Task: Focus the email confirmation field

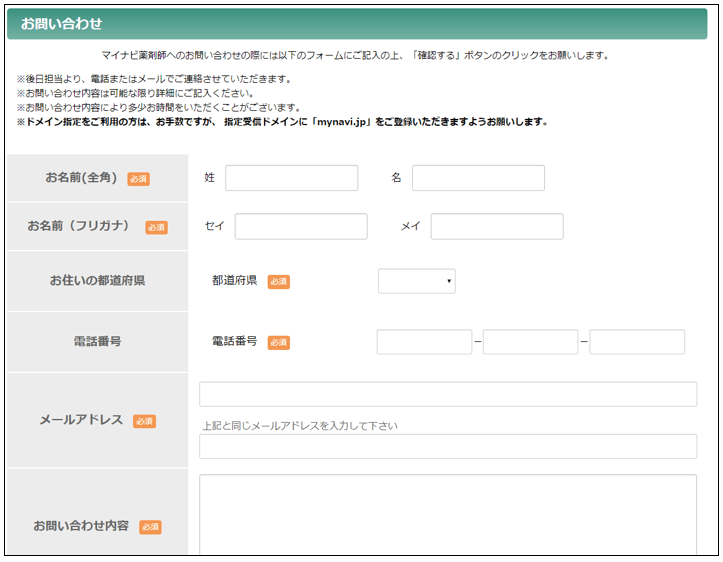Action: click(448, 446)
